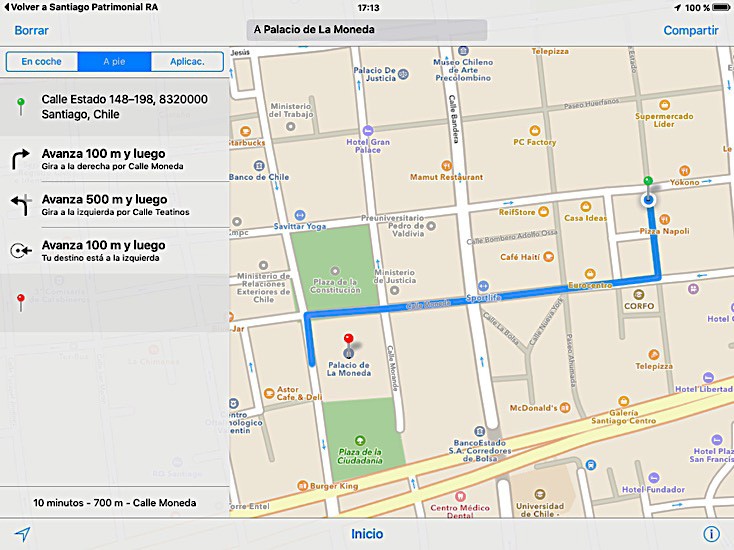Select the McDonald's restaurant marker
Image resolution: width=734 pixels, height=550 pixels.
[x=566, y=407]
